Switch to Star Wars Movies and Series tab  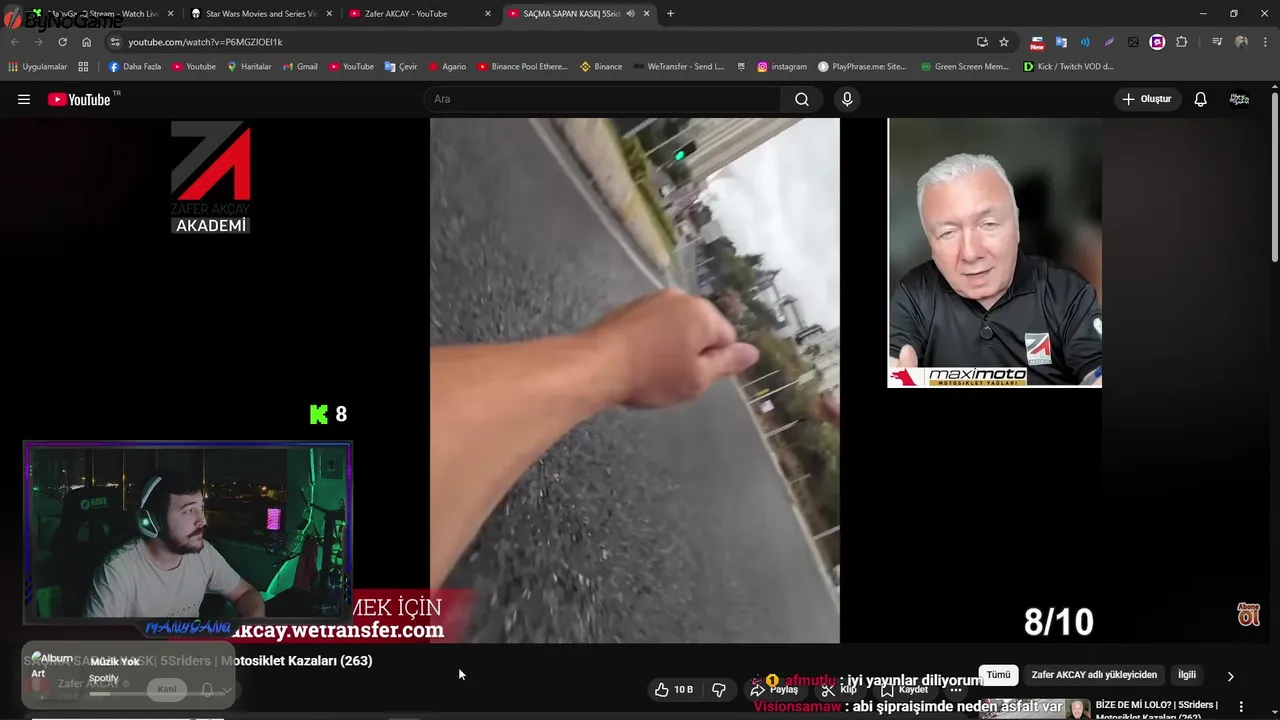coord(262,14)
